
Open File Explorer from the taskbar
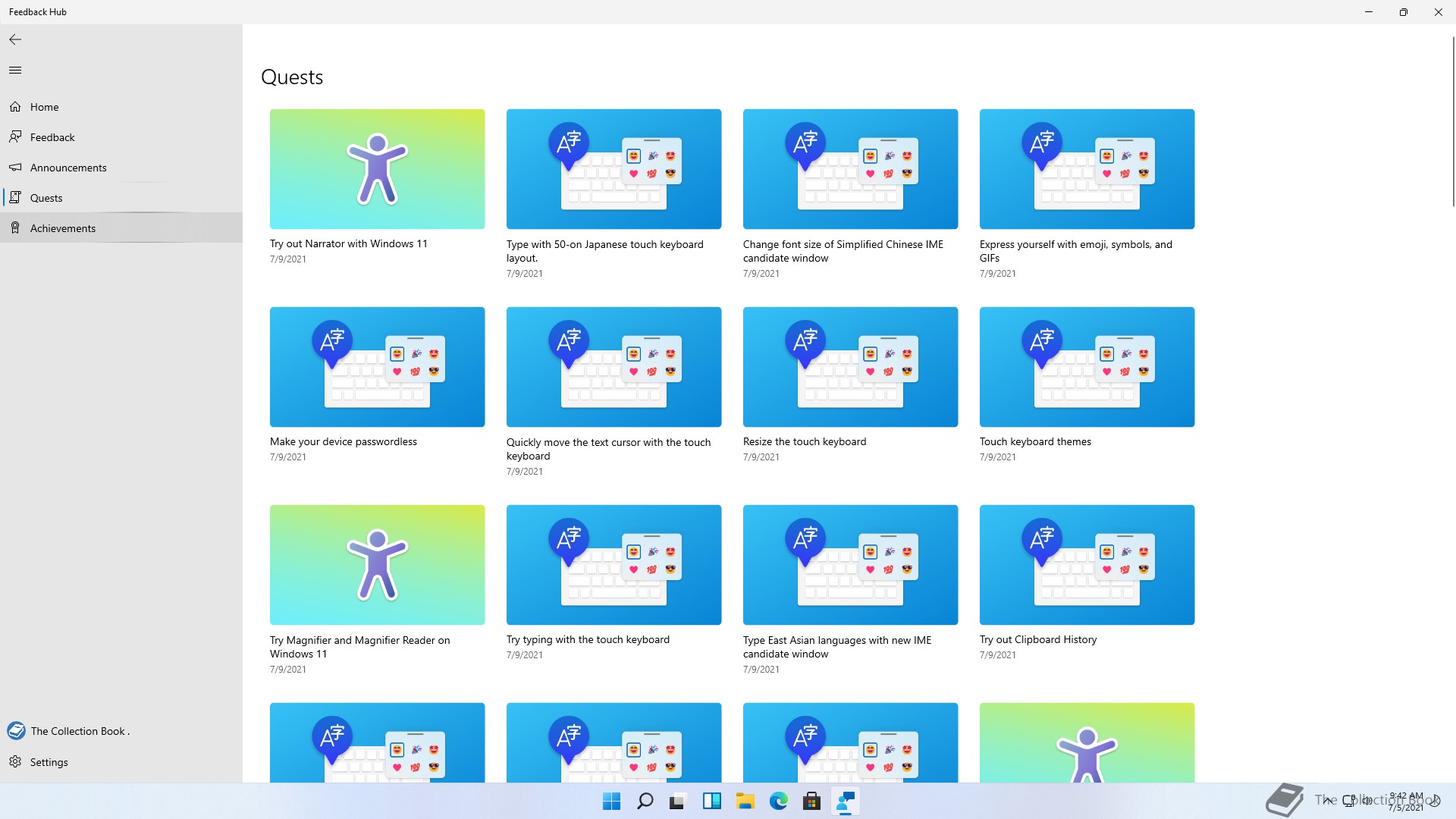[745, 801]
